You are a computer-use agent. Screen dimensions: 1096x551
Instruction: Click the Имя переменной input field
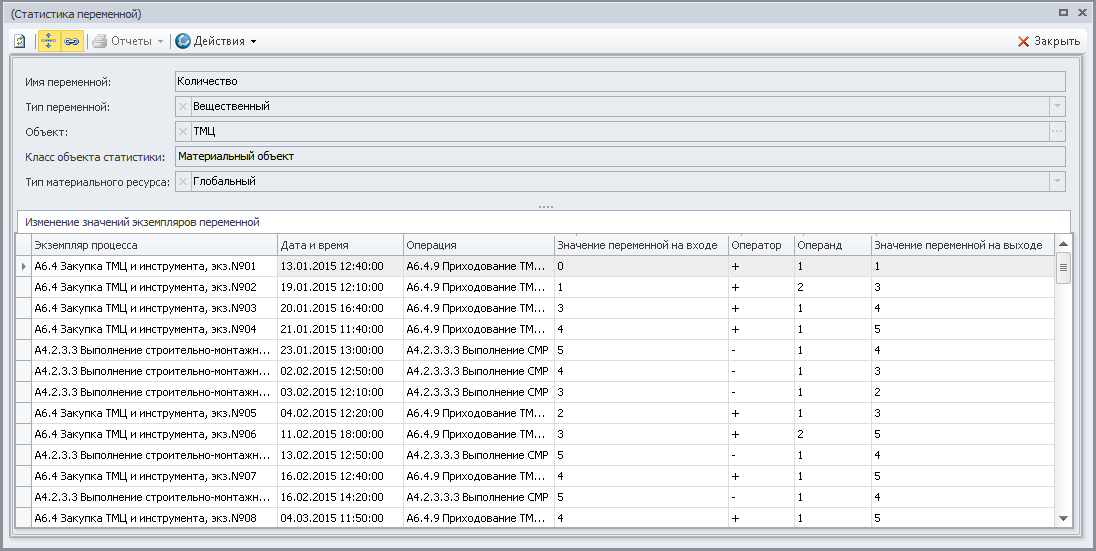619,82
